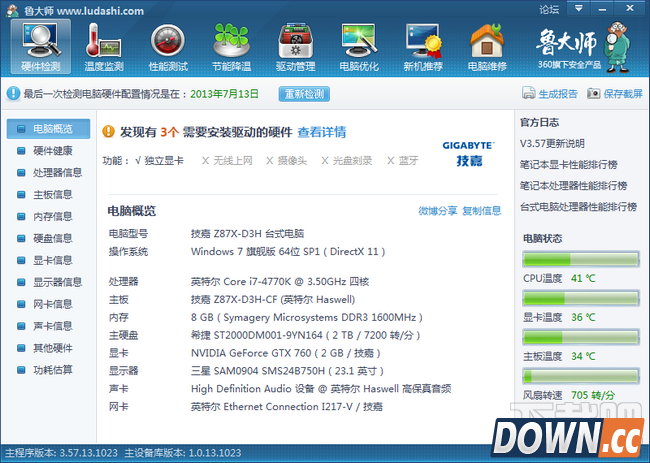This screenshot has width=650, height=463.
Task: Open 笔记本处理器性能排行榜 link
Action: [573, 186]
